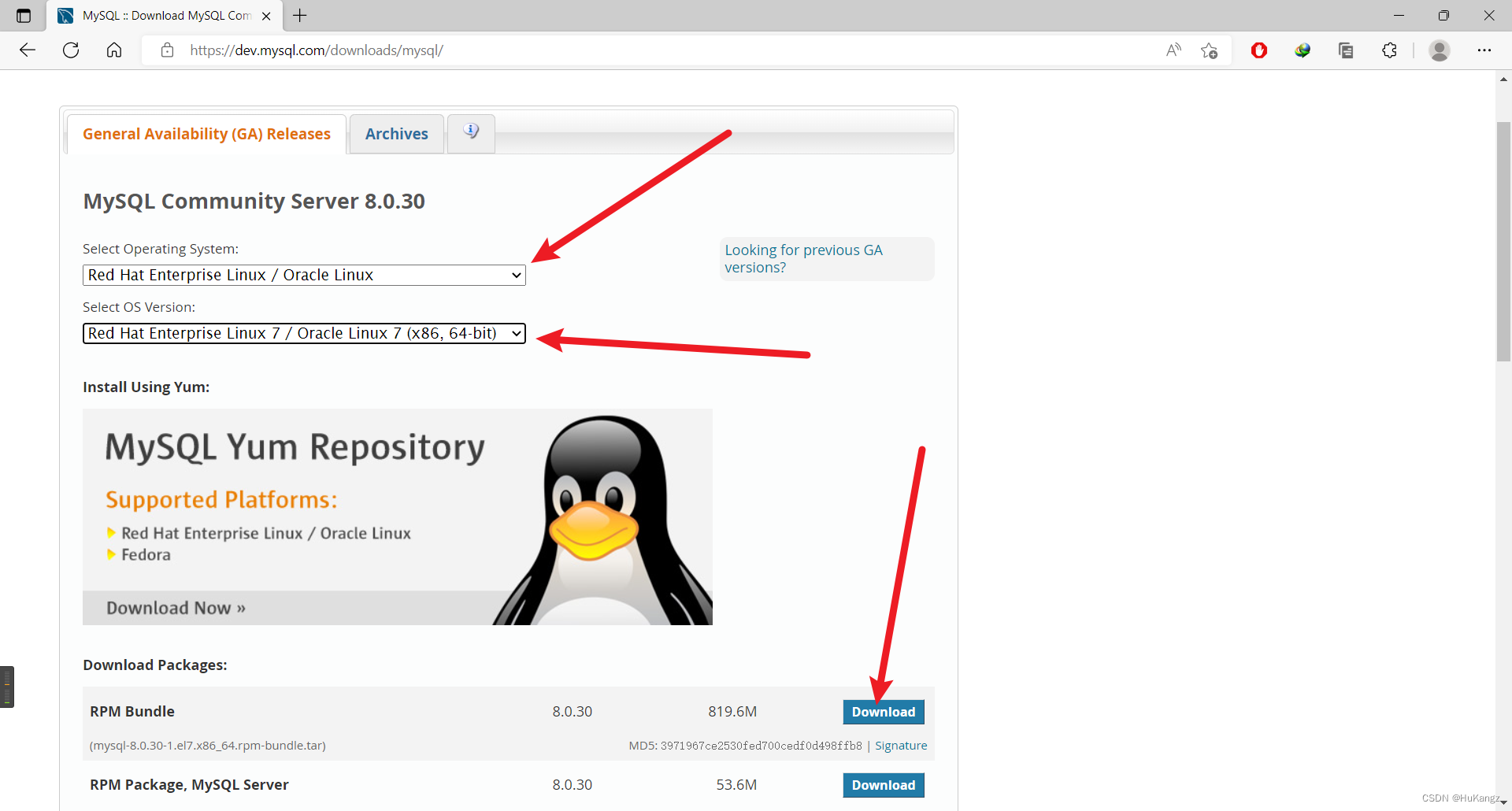The height and width of the screenshot is (811, 1512).
Task: Close the MySQL Download tab
Action: pos(266,16)
